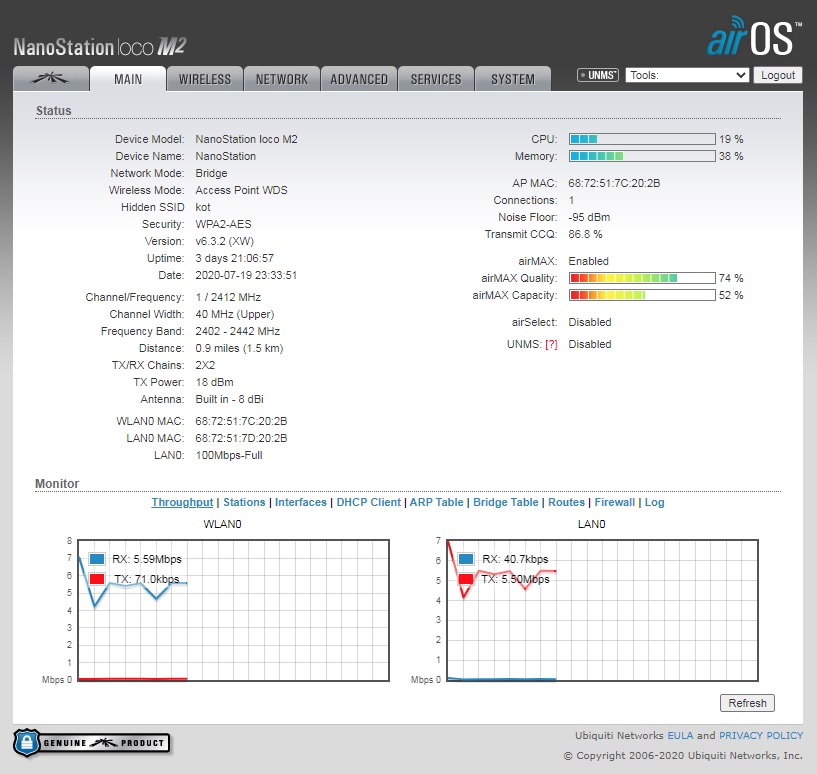View the Stations list
Viewport: 817px width, 774px height.
(x=244, y=502)
